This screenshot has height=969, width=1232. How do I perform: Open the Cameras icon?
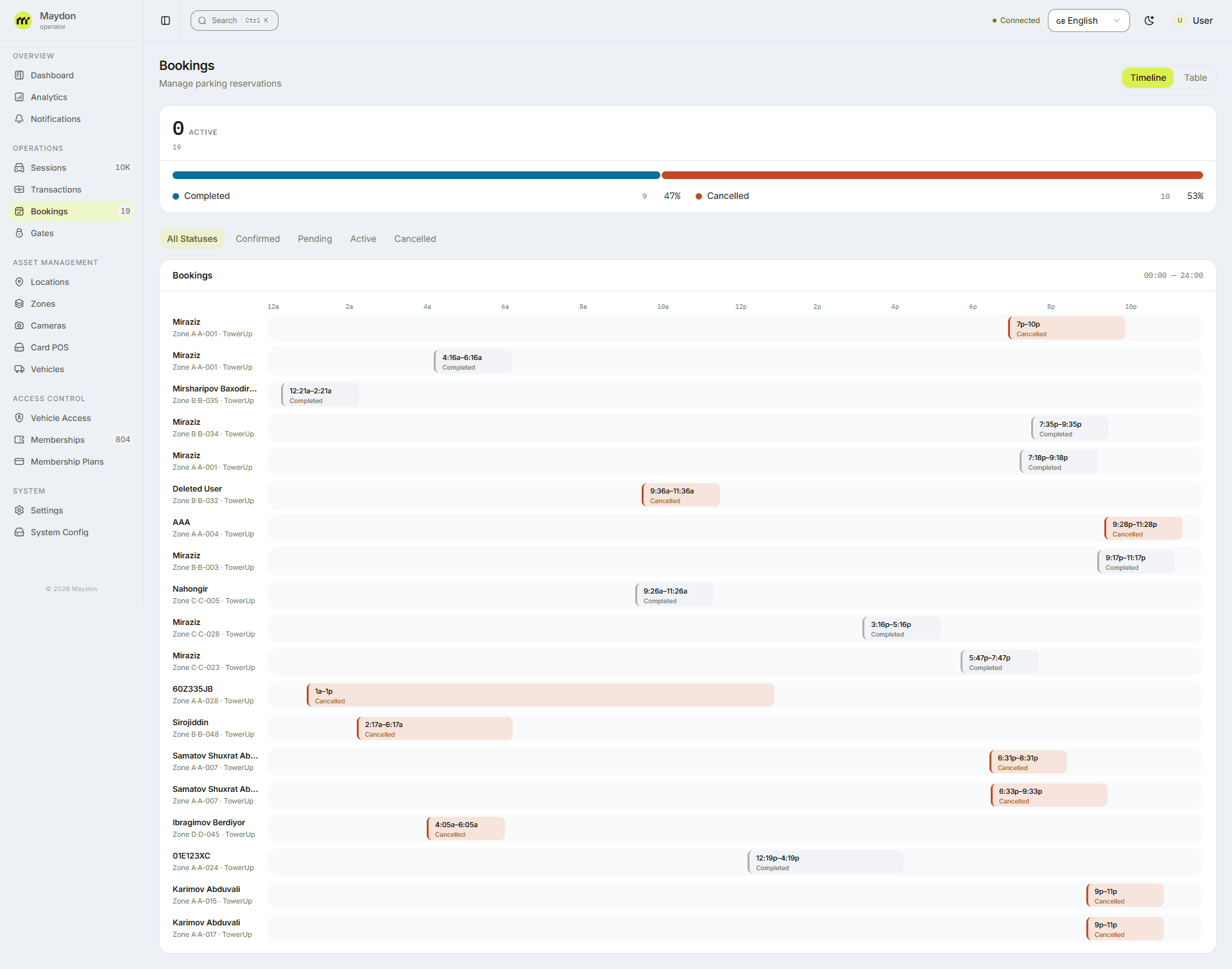(19, 325)
